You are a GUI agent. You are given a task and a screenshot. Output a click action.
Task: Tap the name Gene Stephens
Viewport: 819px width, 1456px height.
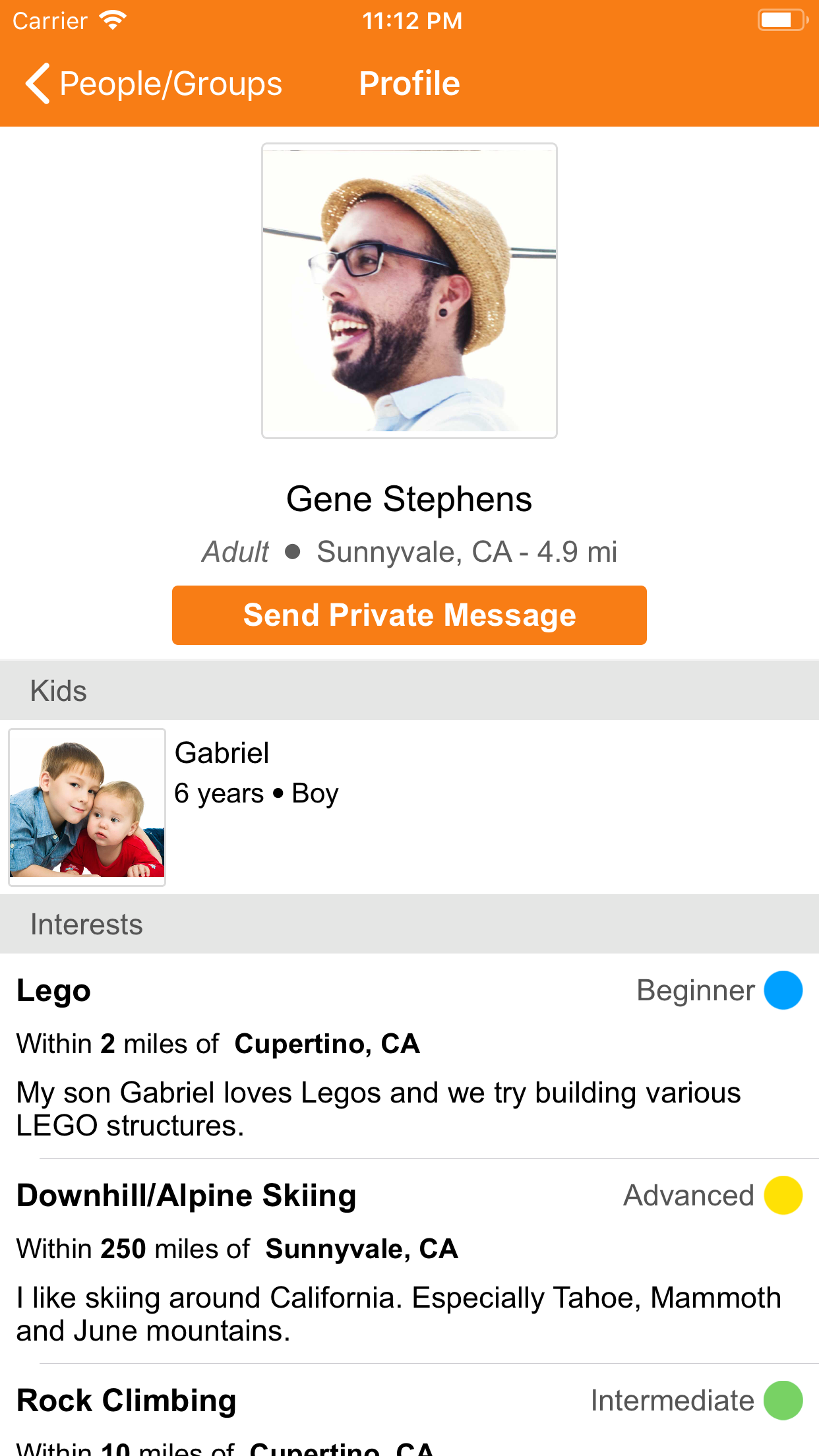[x=409, y=499]
